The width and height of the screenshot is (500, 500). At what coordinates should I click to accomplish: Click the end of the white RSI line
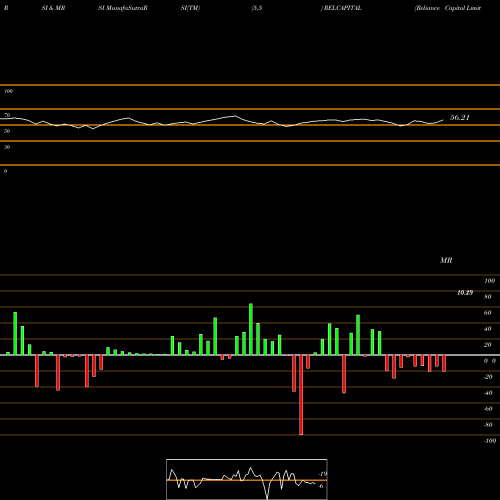point(443,120)
